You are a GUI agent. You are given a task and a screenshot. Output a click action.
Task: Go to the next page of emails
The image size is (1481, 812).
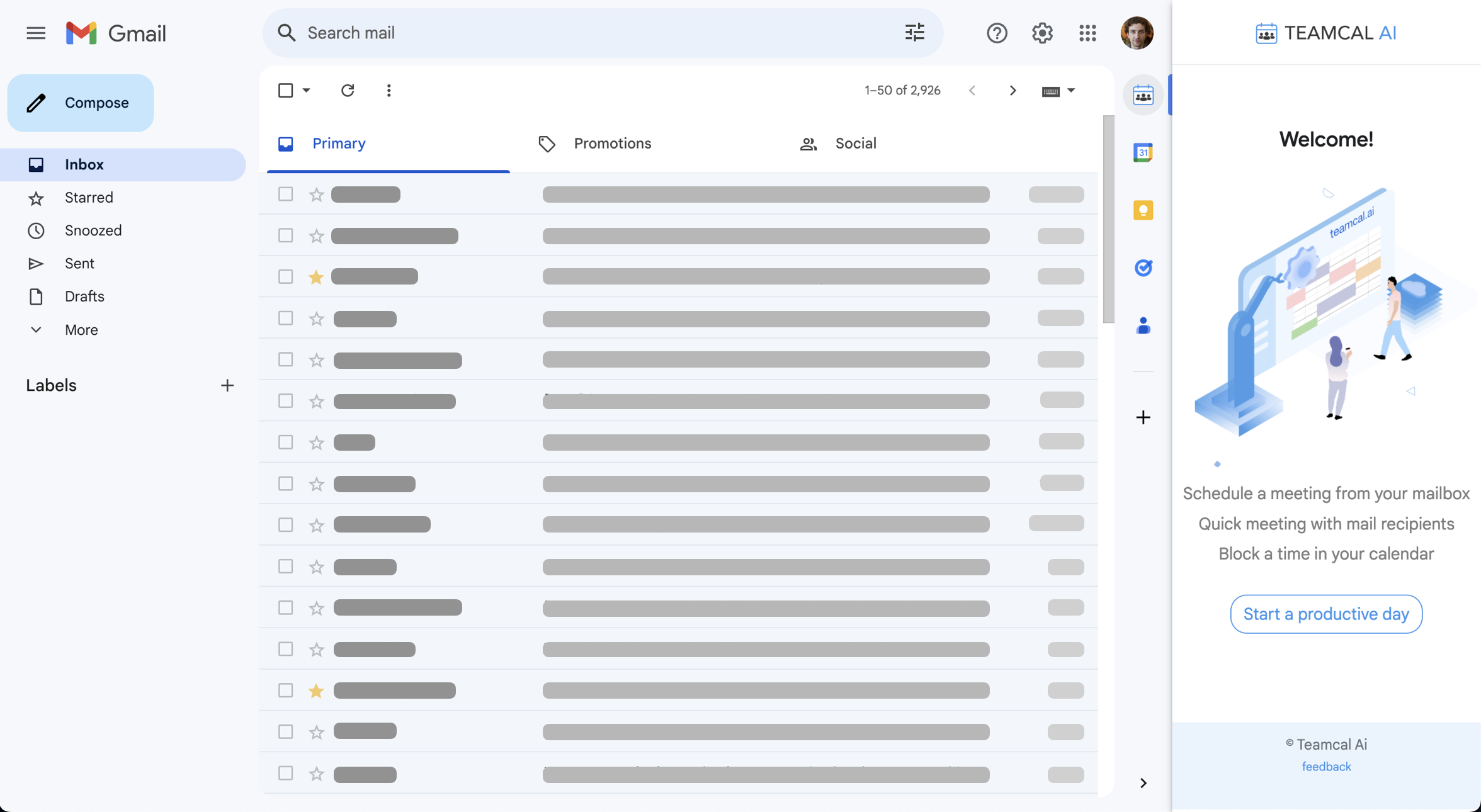click(x=1013, y=91)
